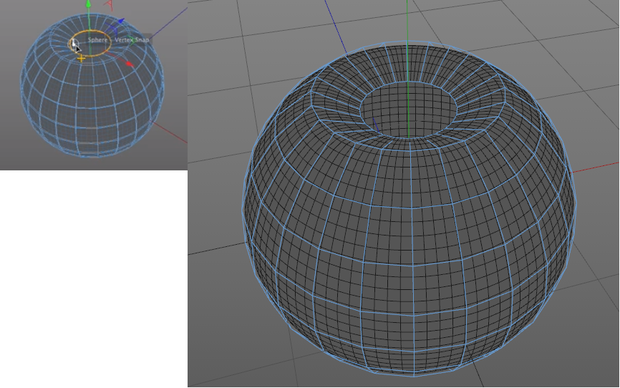Click inside the large sphere's center hole
Image resolution: width=620 pixels, height=388 pixels.
(407, 109)
